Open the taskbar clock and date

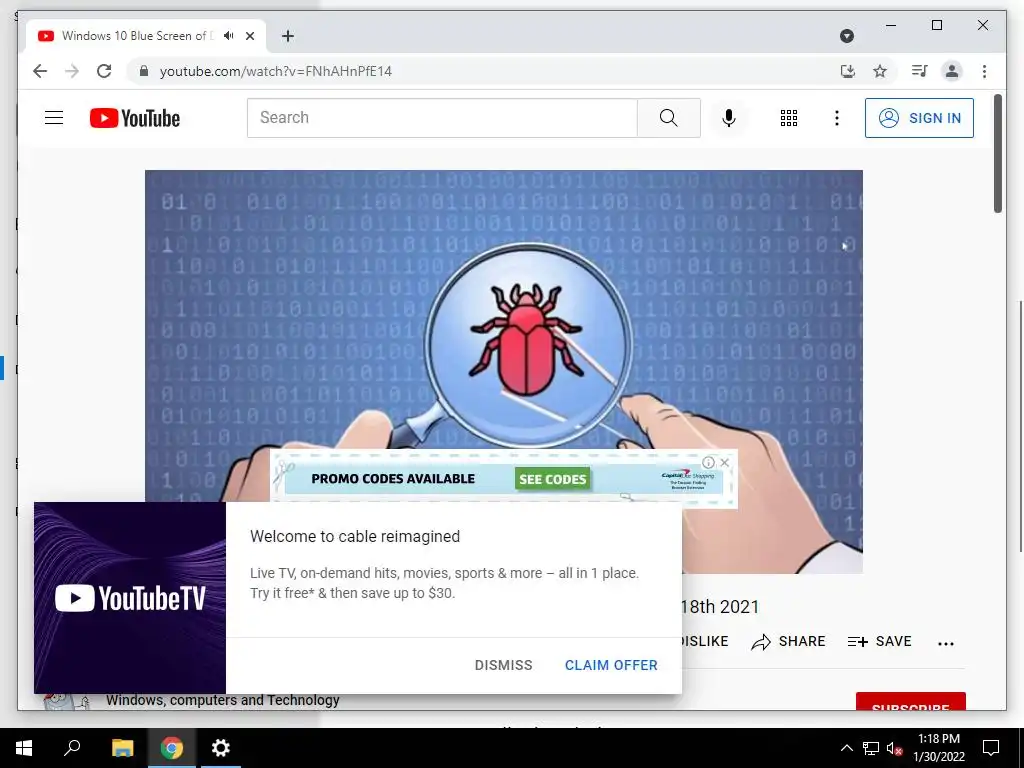pyautogui.click(x=938, y=748)
